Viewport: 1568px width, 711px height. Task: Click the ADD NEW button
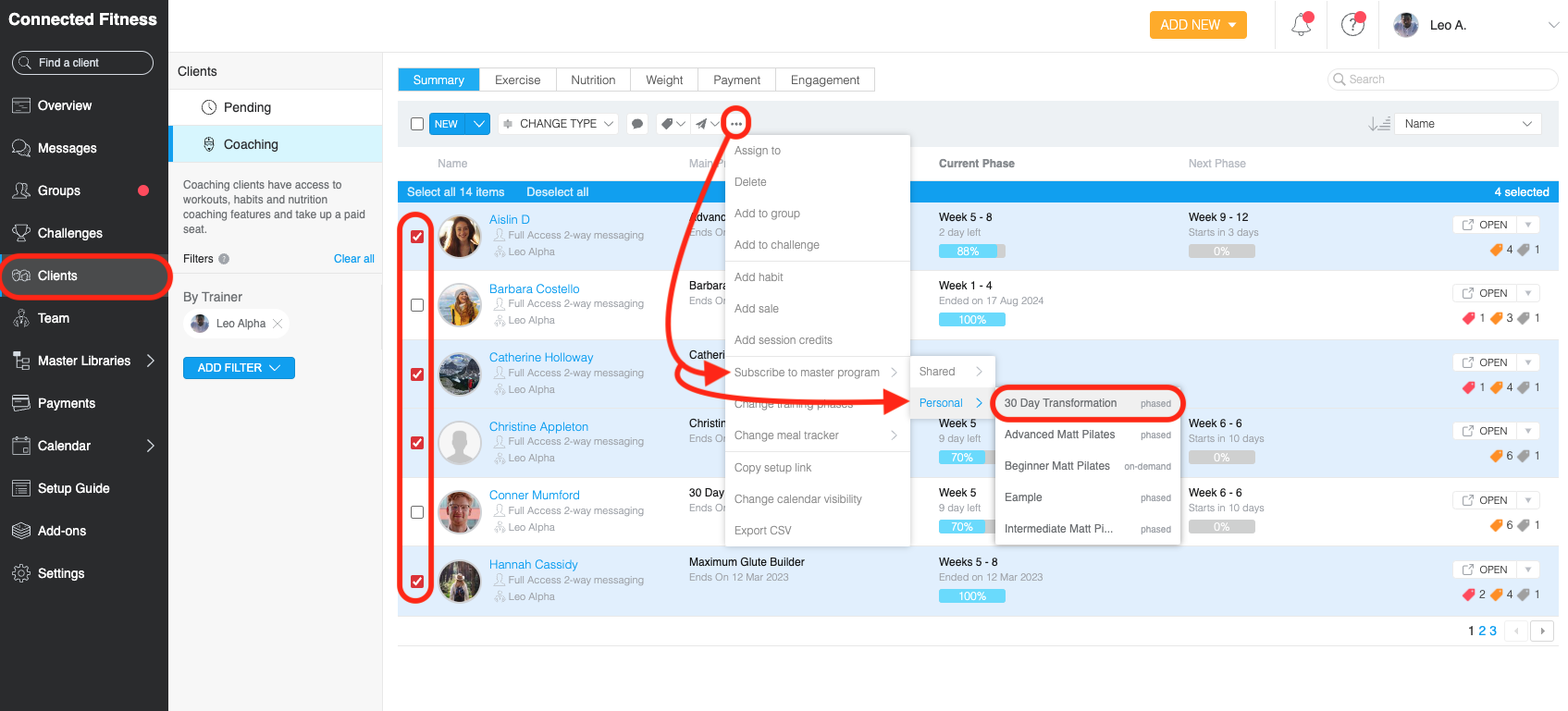coord(1197,25)
